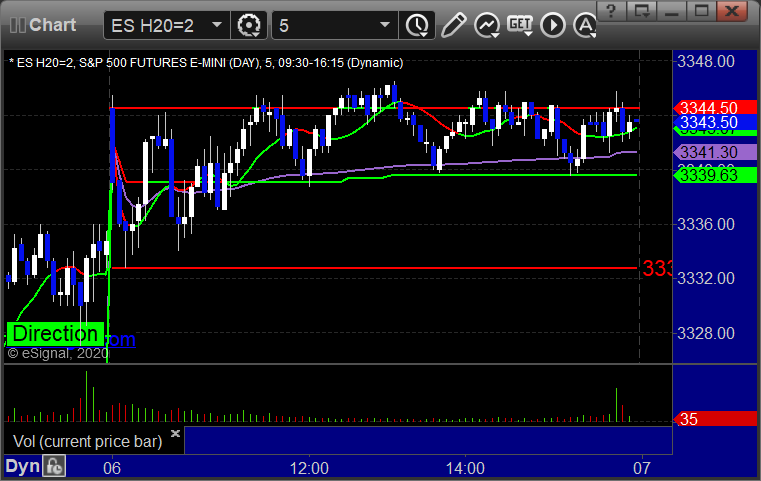Image resolution: width=761 pixels, height=481 pixels.
Task: Click the Dyn time template label
Action: coord(22,466)
